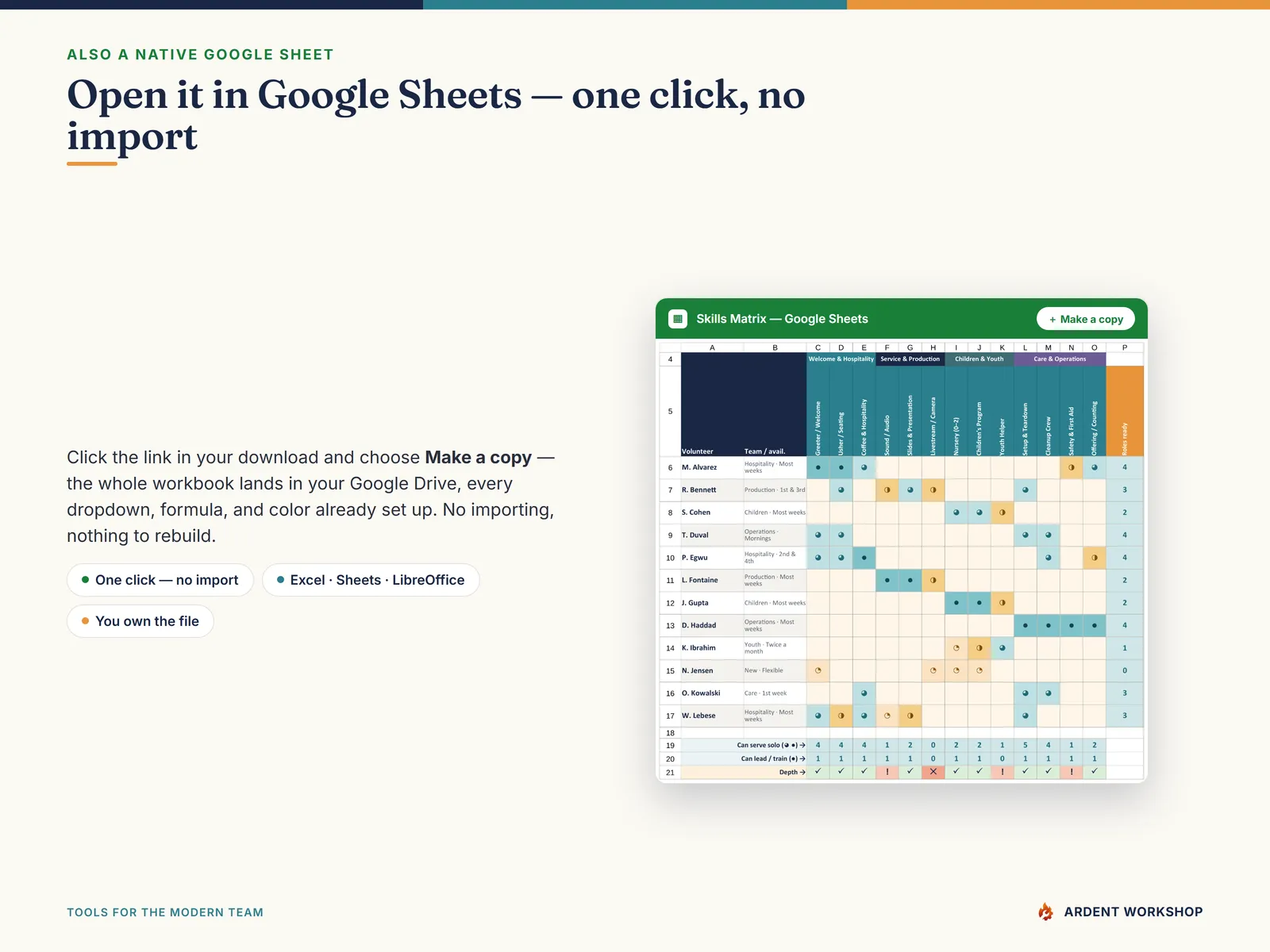This screenshot has height=952, width=1270.
Task: Click the '+ Make a copy' button
Action: point(1085,319)
